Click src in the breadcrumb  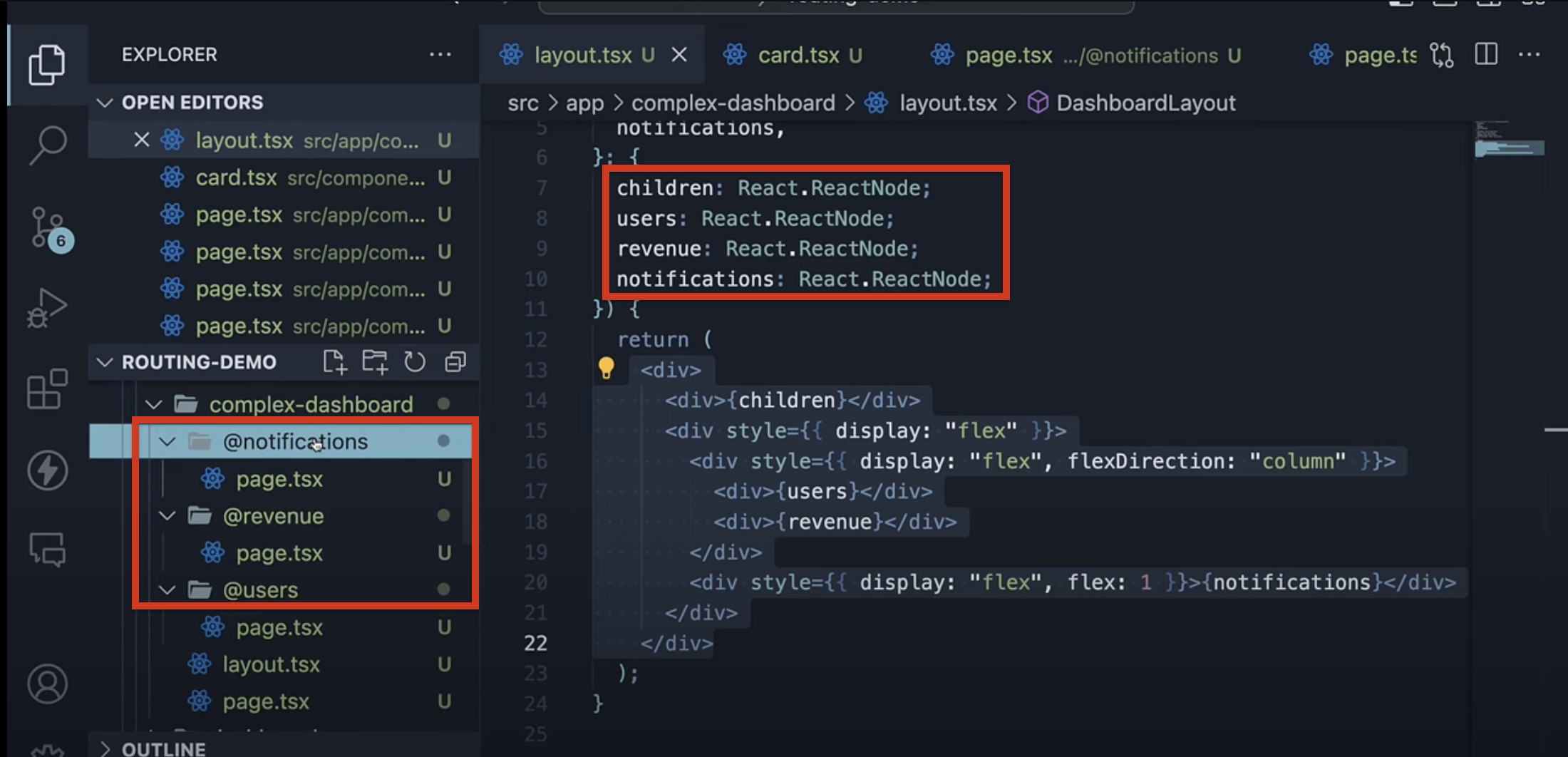point(523,103)
